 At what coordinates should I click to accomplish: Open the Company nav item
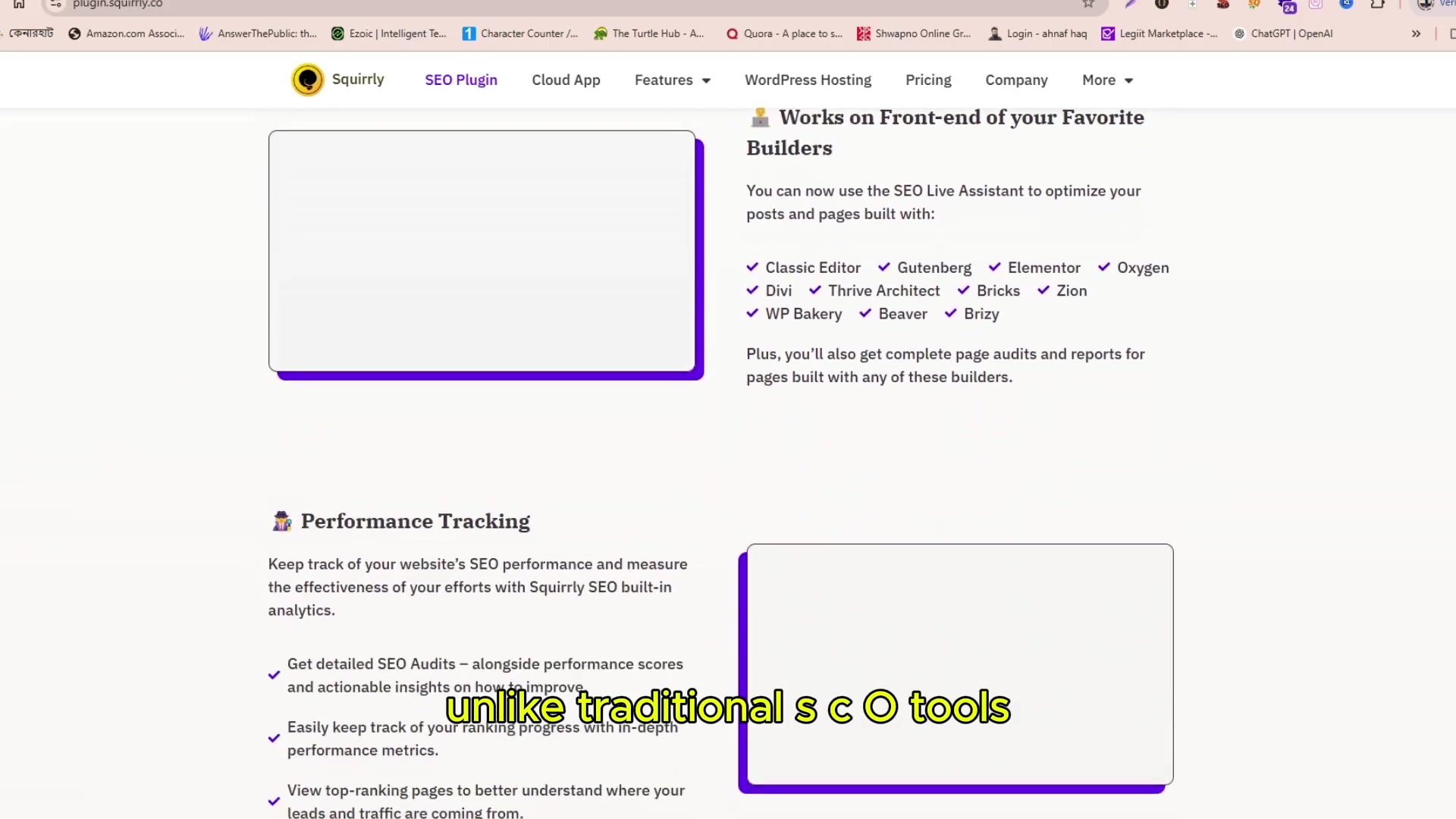[x=1016, y=80]
